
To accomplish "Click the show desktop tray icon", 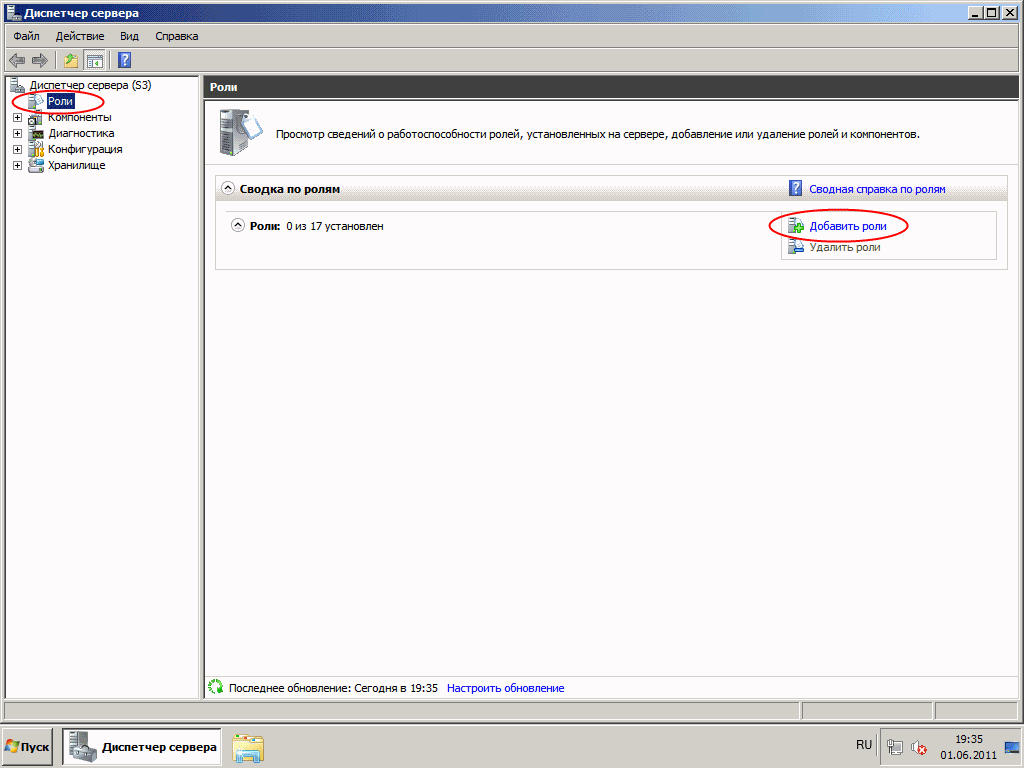I will (x=1012, y=747).
